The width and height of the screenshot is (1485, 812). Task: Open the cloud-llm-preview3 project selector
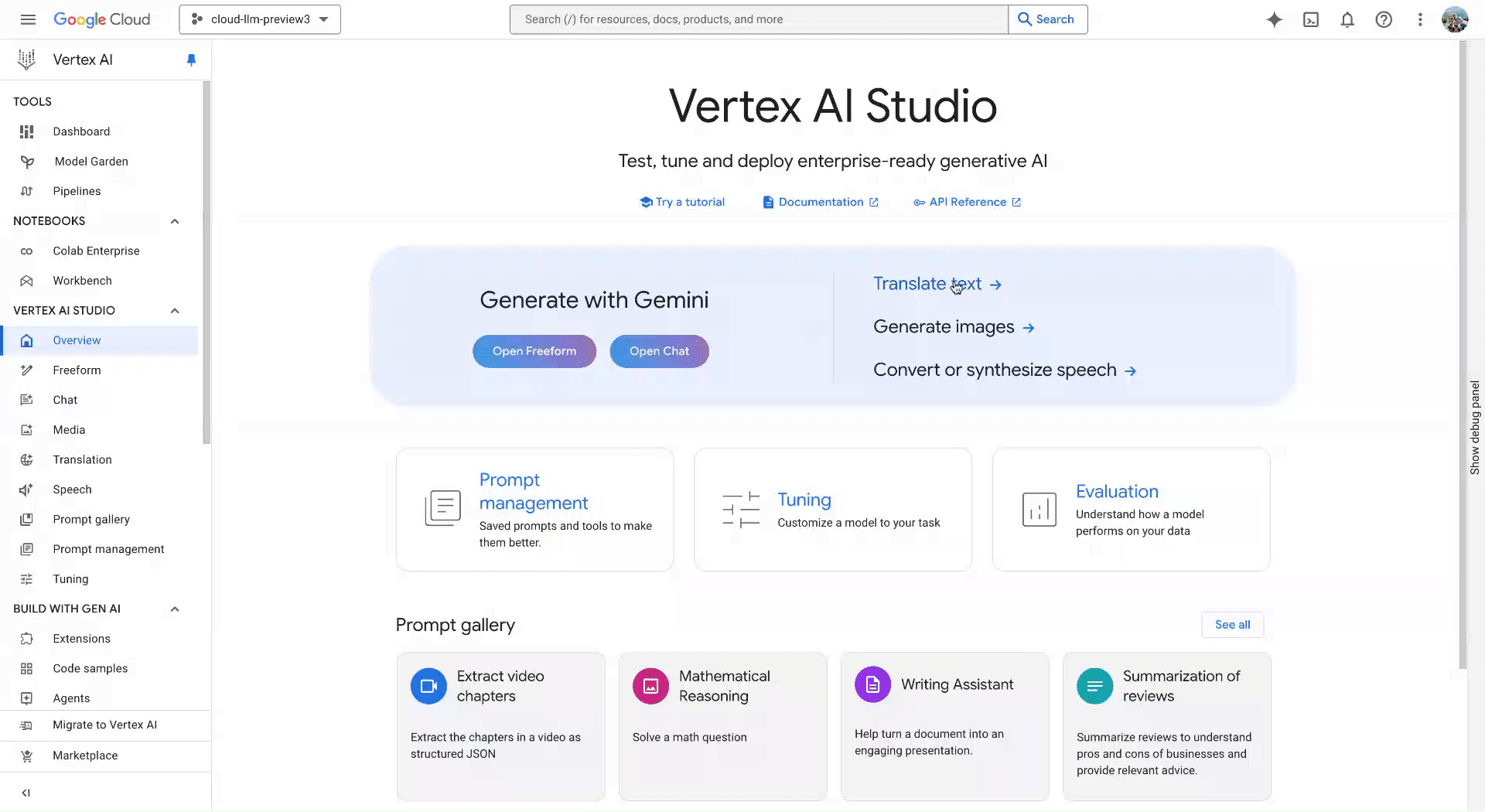(260, 19)
